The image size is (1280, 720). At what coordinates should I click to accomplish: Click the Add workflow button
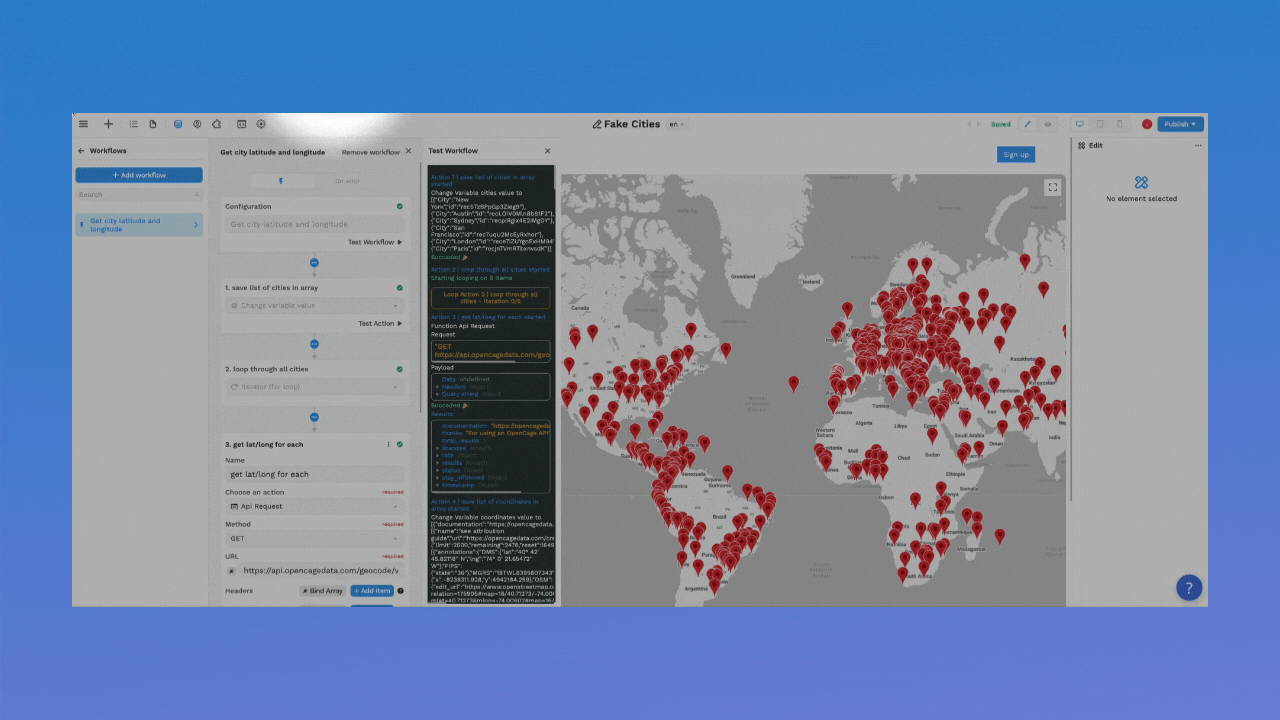139,175
